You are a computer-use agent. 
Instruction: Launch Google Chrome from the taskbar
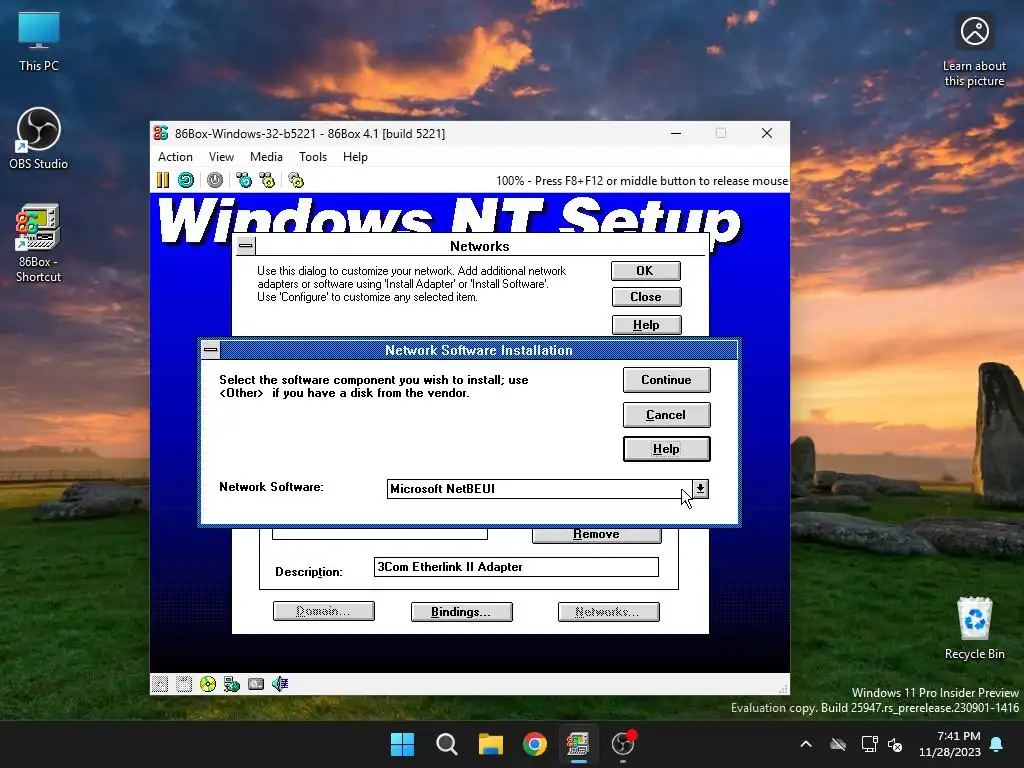(x=535, y=744)
